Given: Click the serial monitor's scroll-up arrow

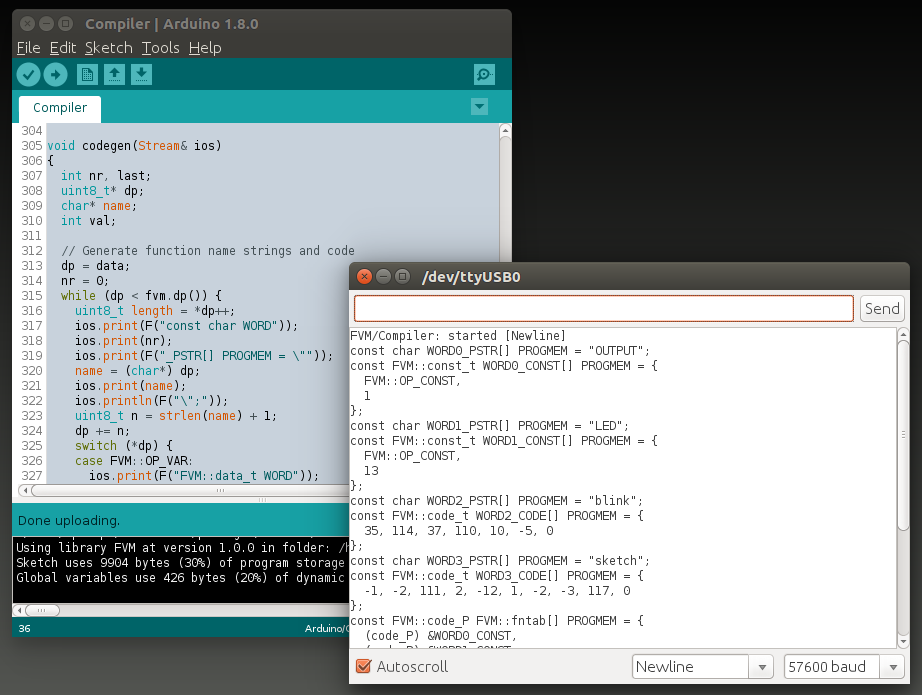Looking at the screenshot, I should click(903, 335).
